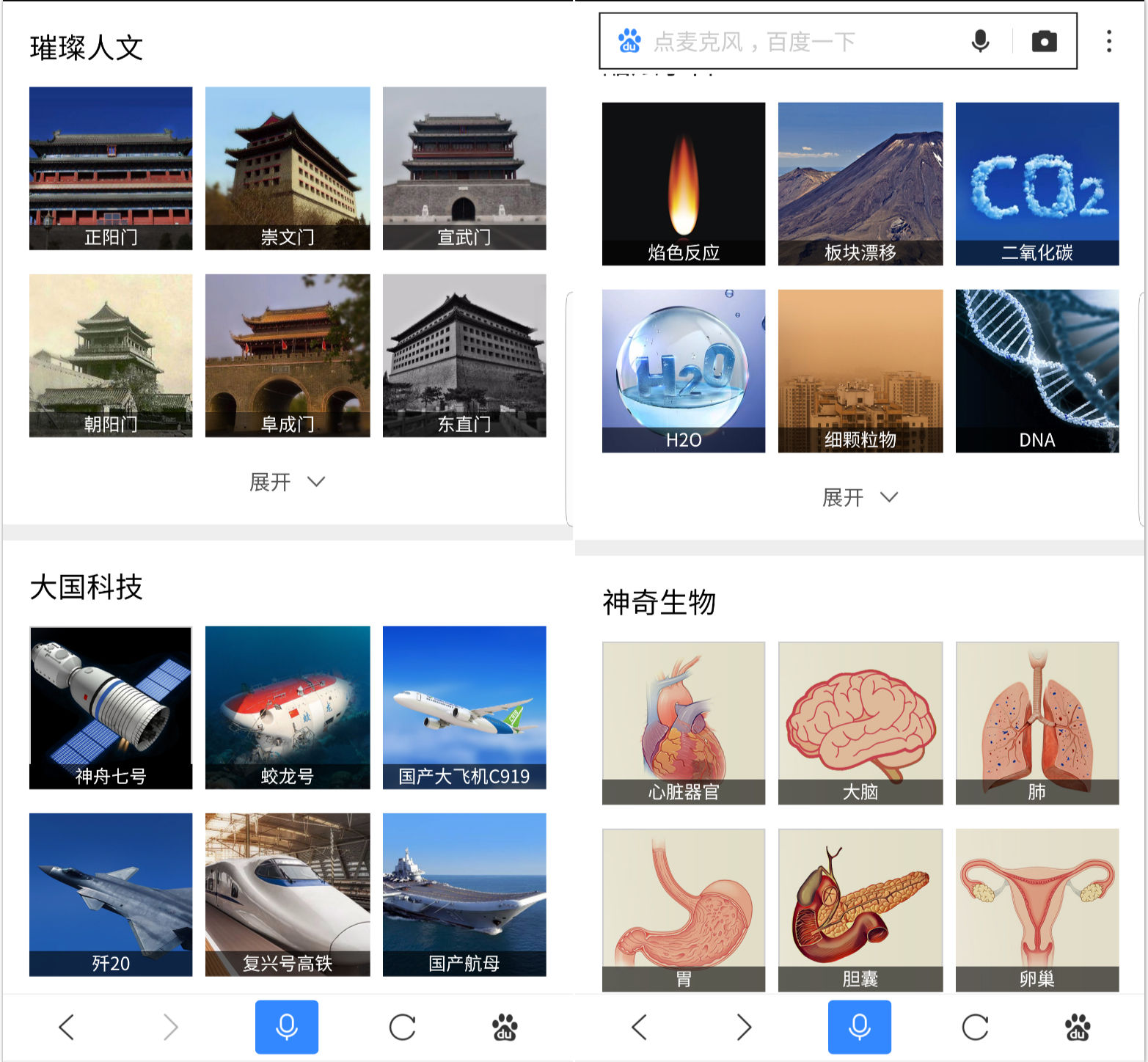The image size is (1148, 1062).
Task: Select the 蛟龙号 submarine tile
Action: tap(288, 707)
